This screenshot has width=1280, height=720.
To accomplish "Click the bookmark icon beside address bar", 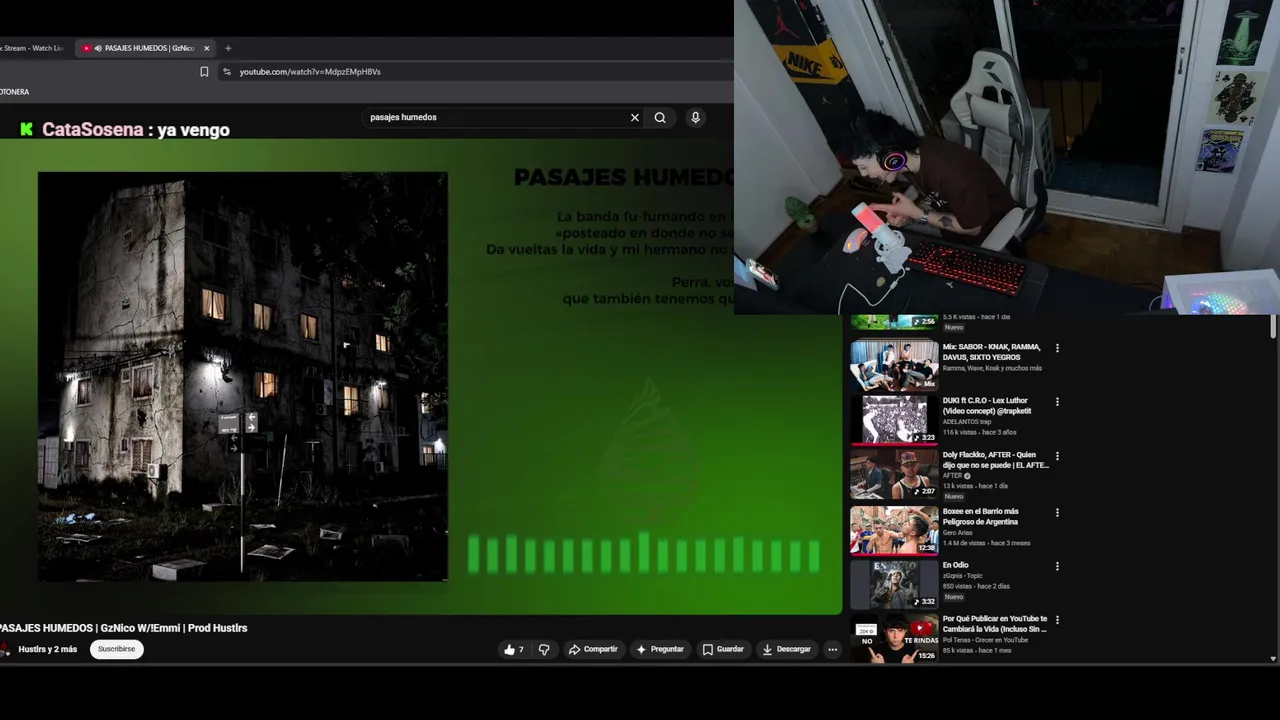I will (204, 72).
